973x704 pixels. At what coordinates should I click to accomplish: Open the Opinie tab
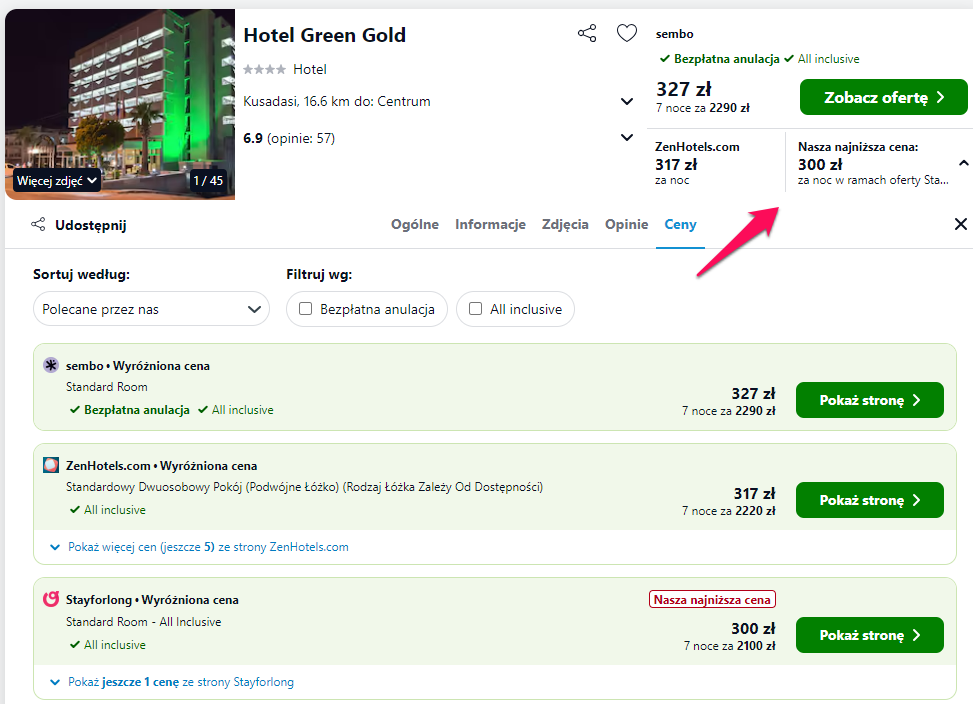click(x=626, y=224)
